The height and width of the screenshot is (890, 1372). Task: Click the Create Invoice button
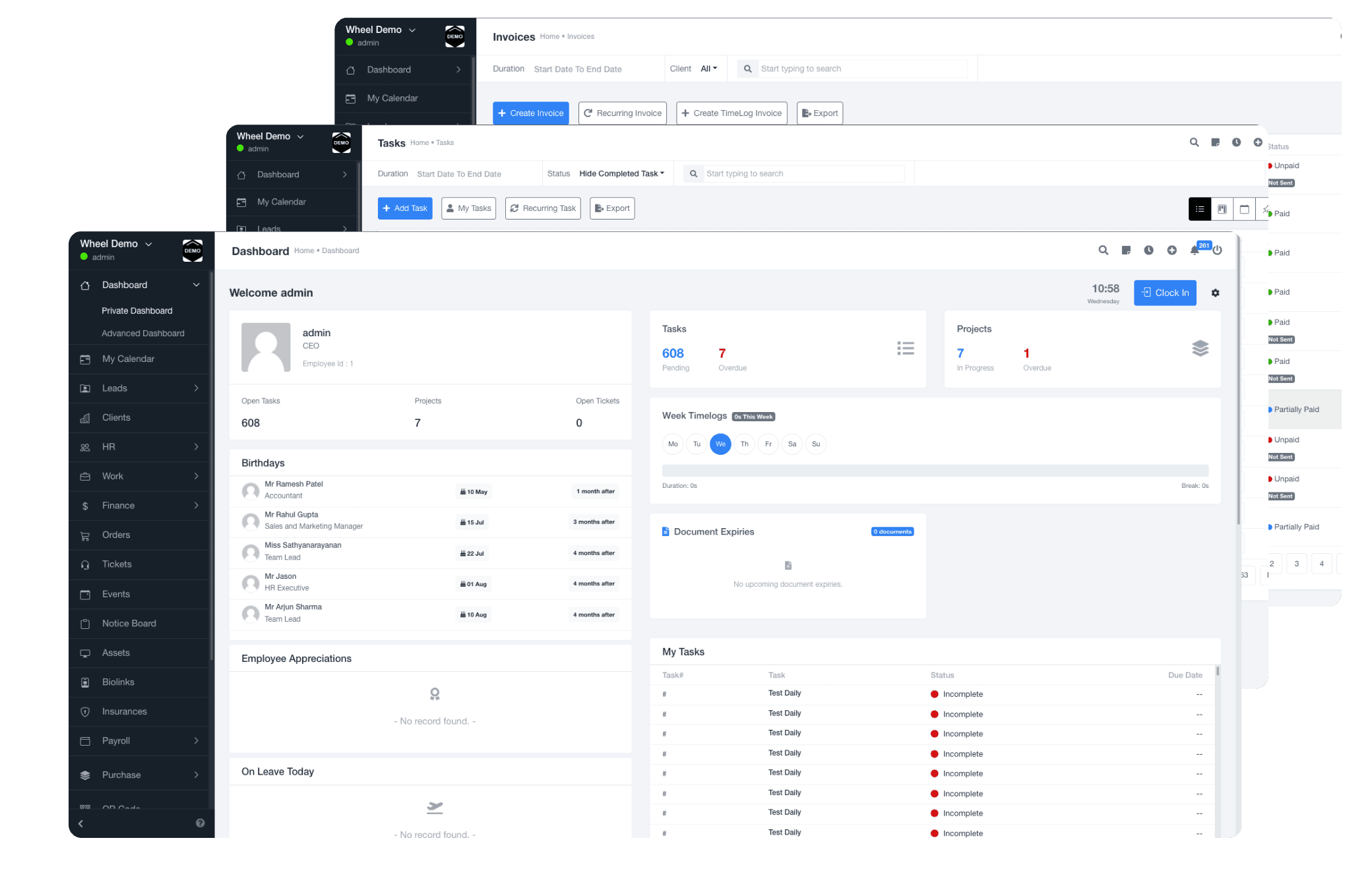[x=530, y=113]
